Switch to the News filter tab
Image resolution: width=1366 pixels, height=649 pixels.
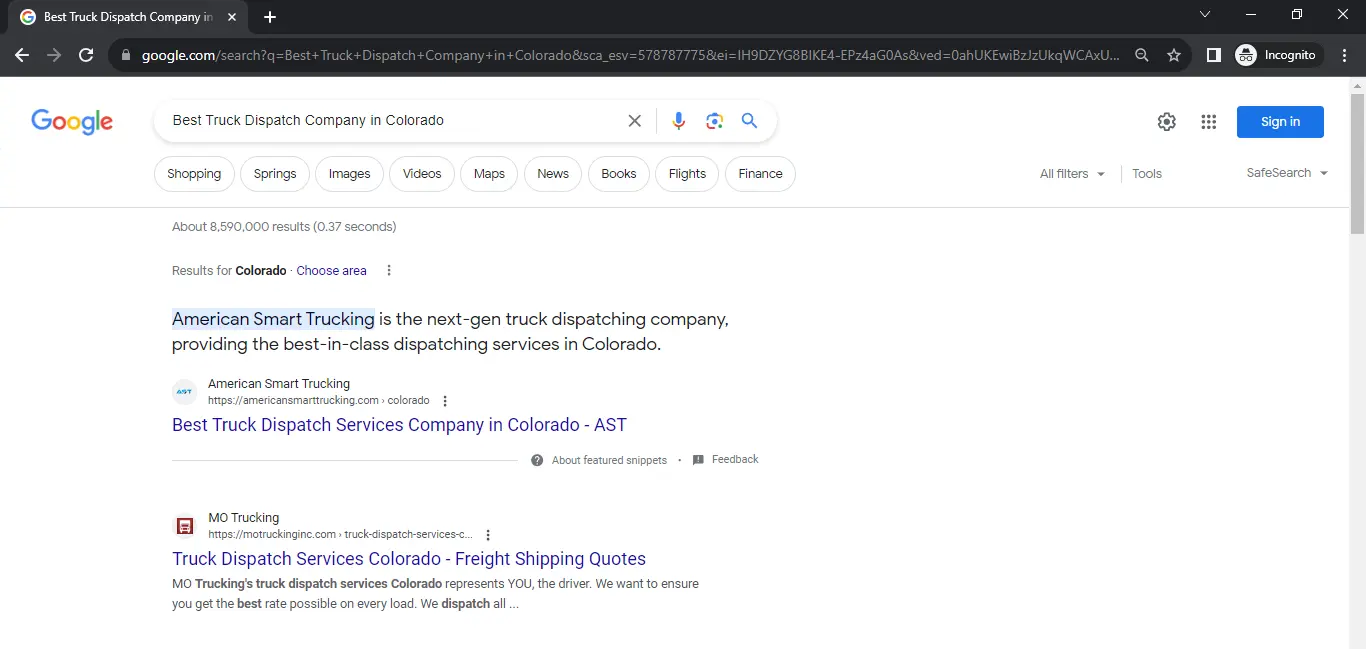click(552, 174)
